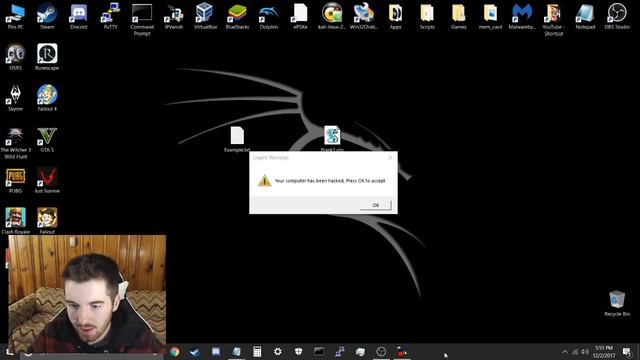This screenshot has width=640, height=360.
Task: Open the notepad-style taskbar icon
Action: pos(236,351)
